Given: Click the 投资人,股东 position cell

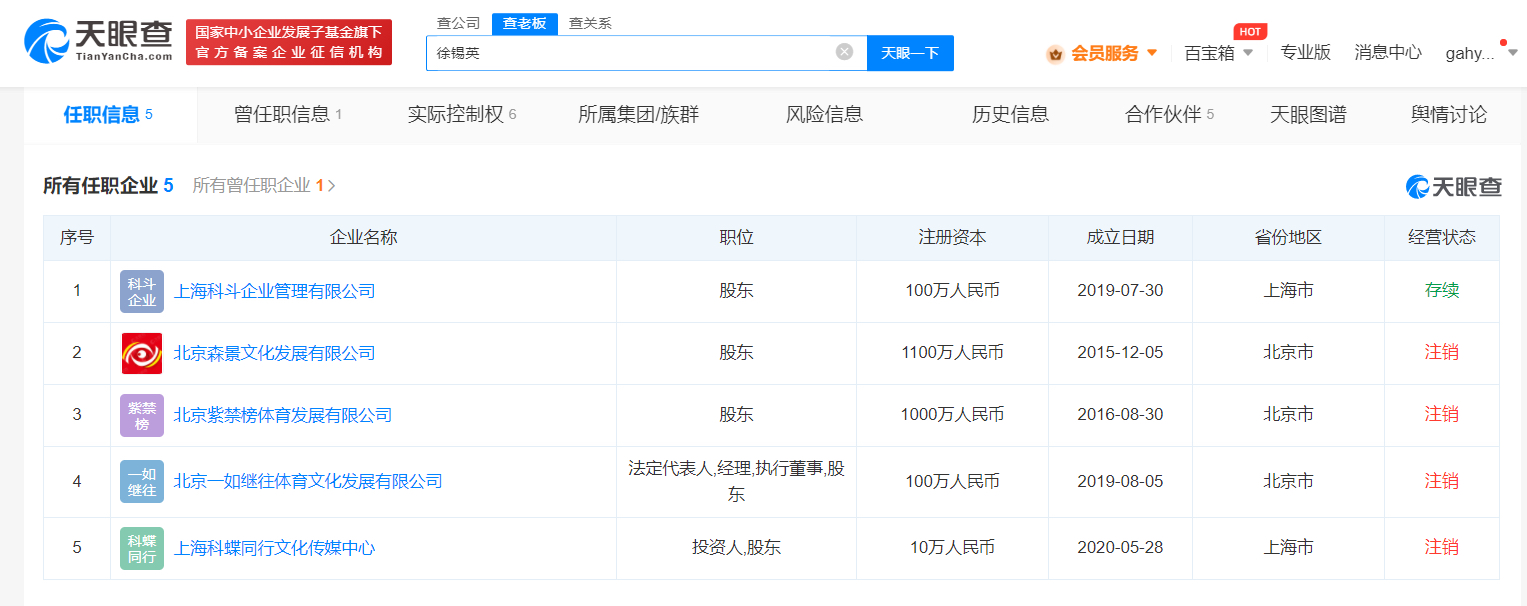Looking at the screenshot, I should point(736,548).
